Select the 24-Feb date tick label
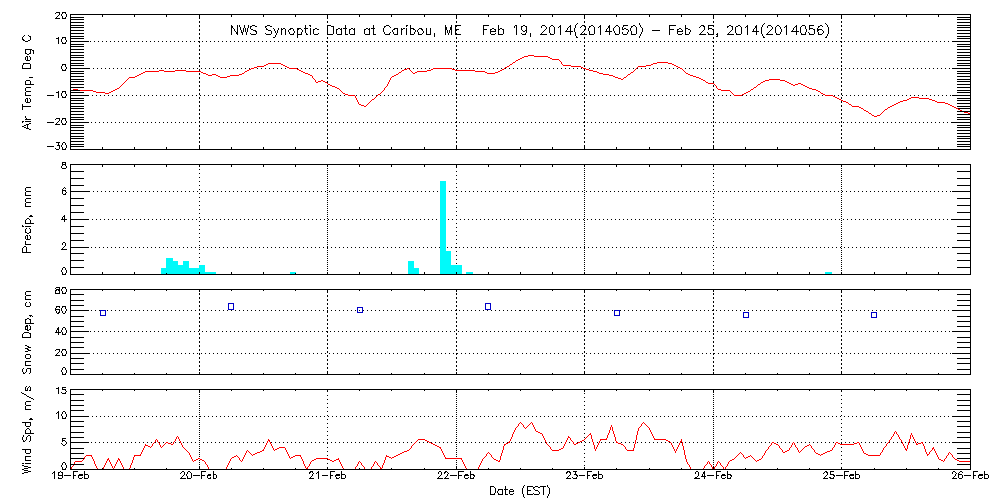Screen dimensions: 1000x500 click(713, 478)
